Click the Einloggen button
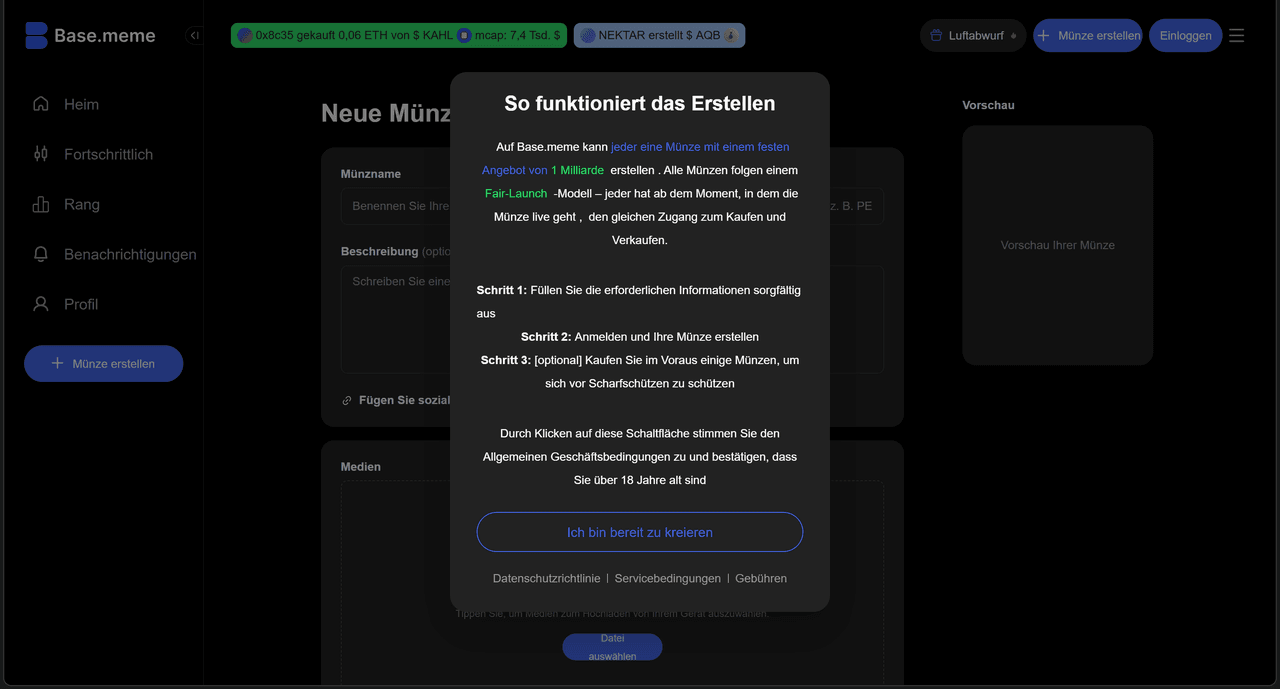The height and width of the screenshot is (689, 1280). coord(1185,34)
